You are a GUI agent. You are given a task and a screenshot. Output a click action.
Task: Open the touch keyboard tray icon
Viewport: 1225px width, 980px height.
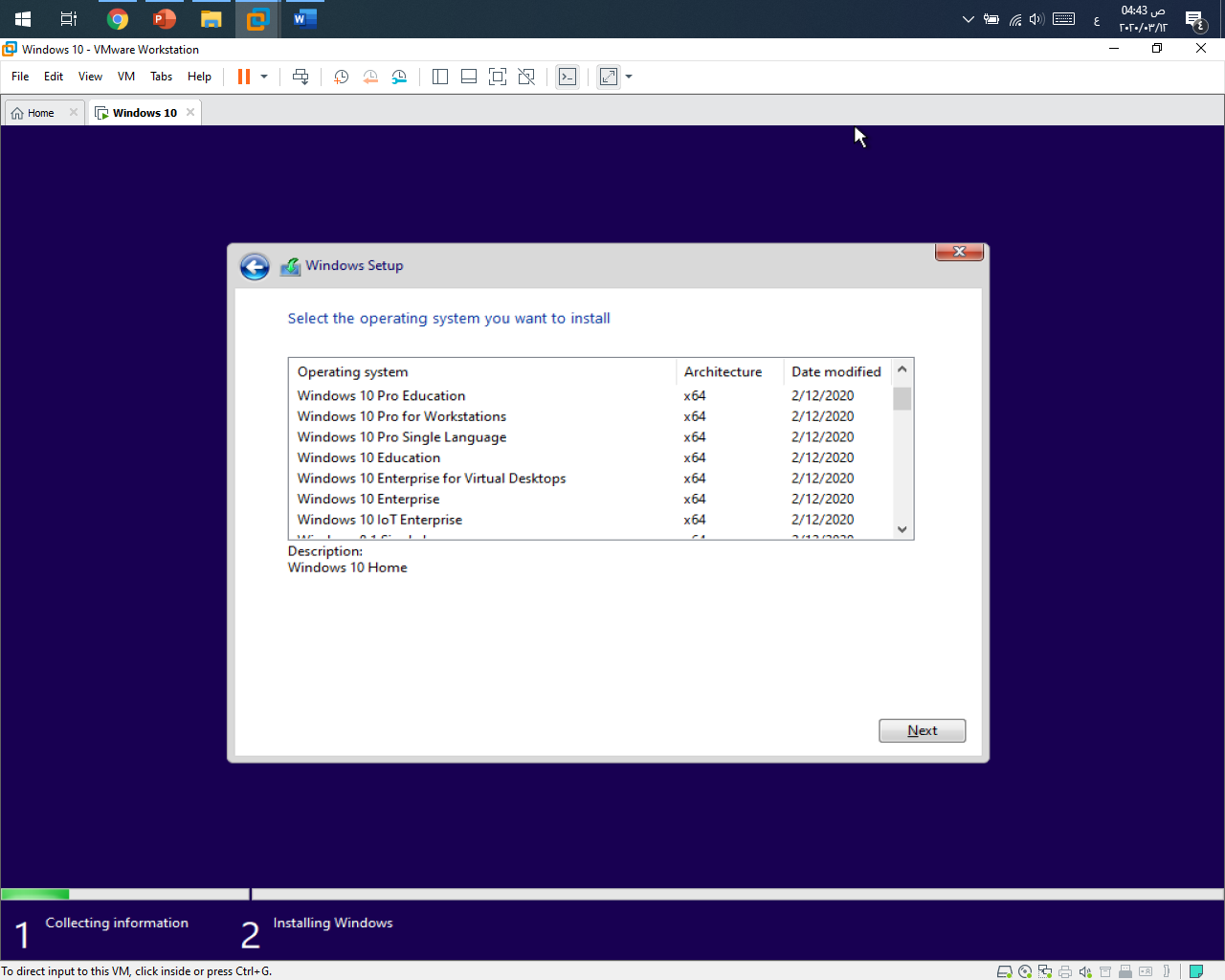1064,19
